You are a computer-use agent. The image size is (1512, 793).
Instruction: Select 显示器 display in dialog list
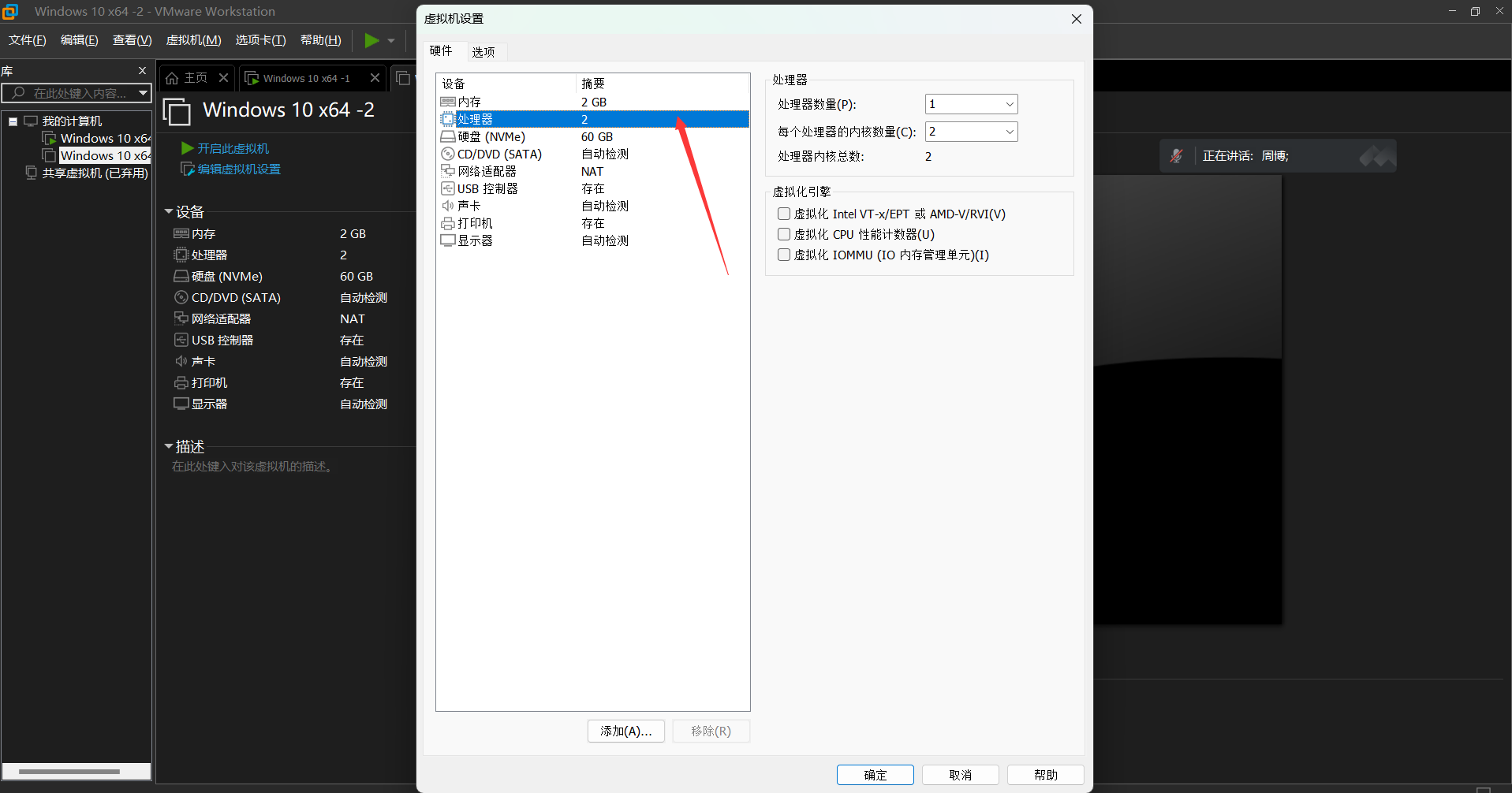click(592, 240)
